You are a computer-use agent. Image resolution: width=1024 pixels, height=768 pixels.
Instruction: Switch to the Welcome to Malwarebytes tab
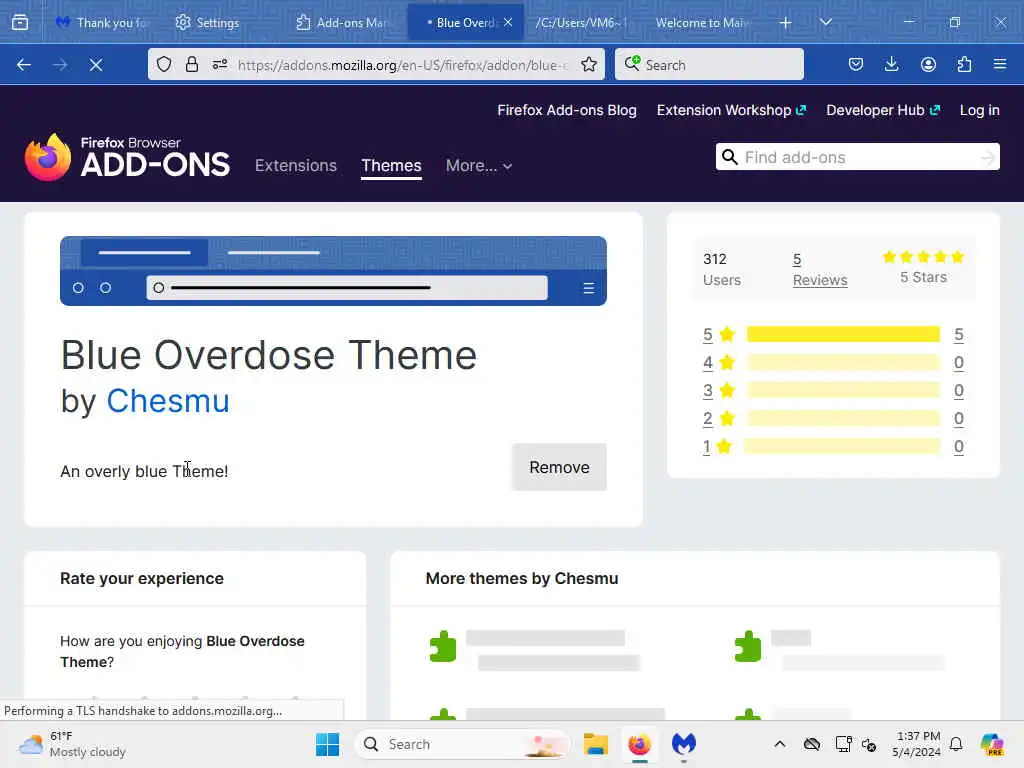pyautogui.click(x=700, y=23)
